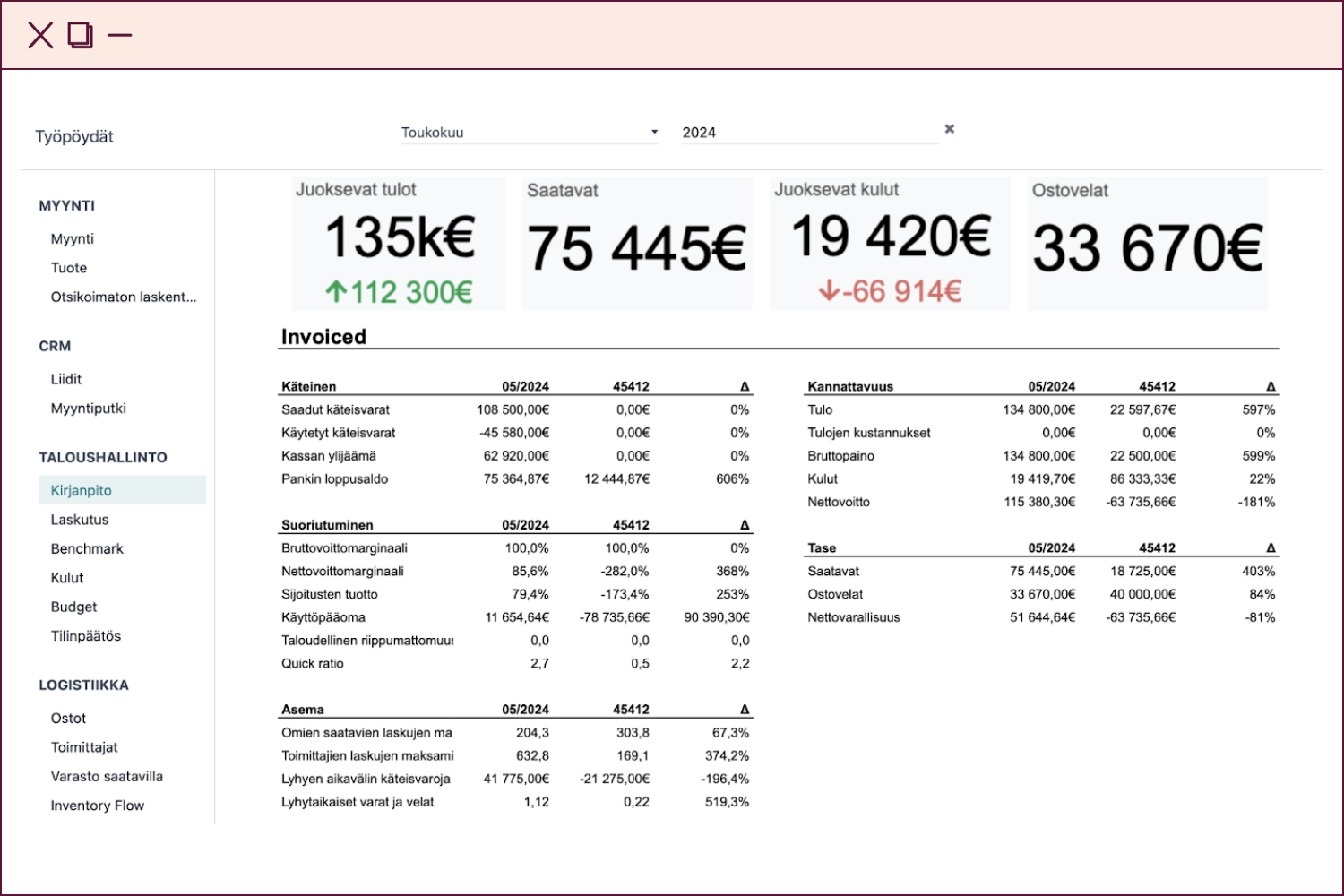The width and height of the screenshot is (1344, 896).
Task: Click the 2024 year field
Action: coord(806,133)
